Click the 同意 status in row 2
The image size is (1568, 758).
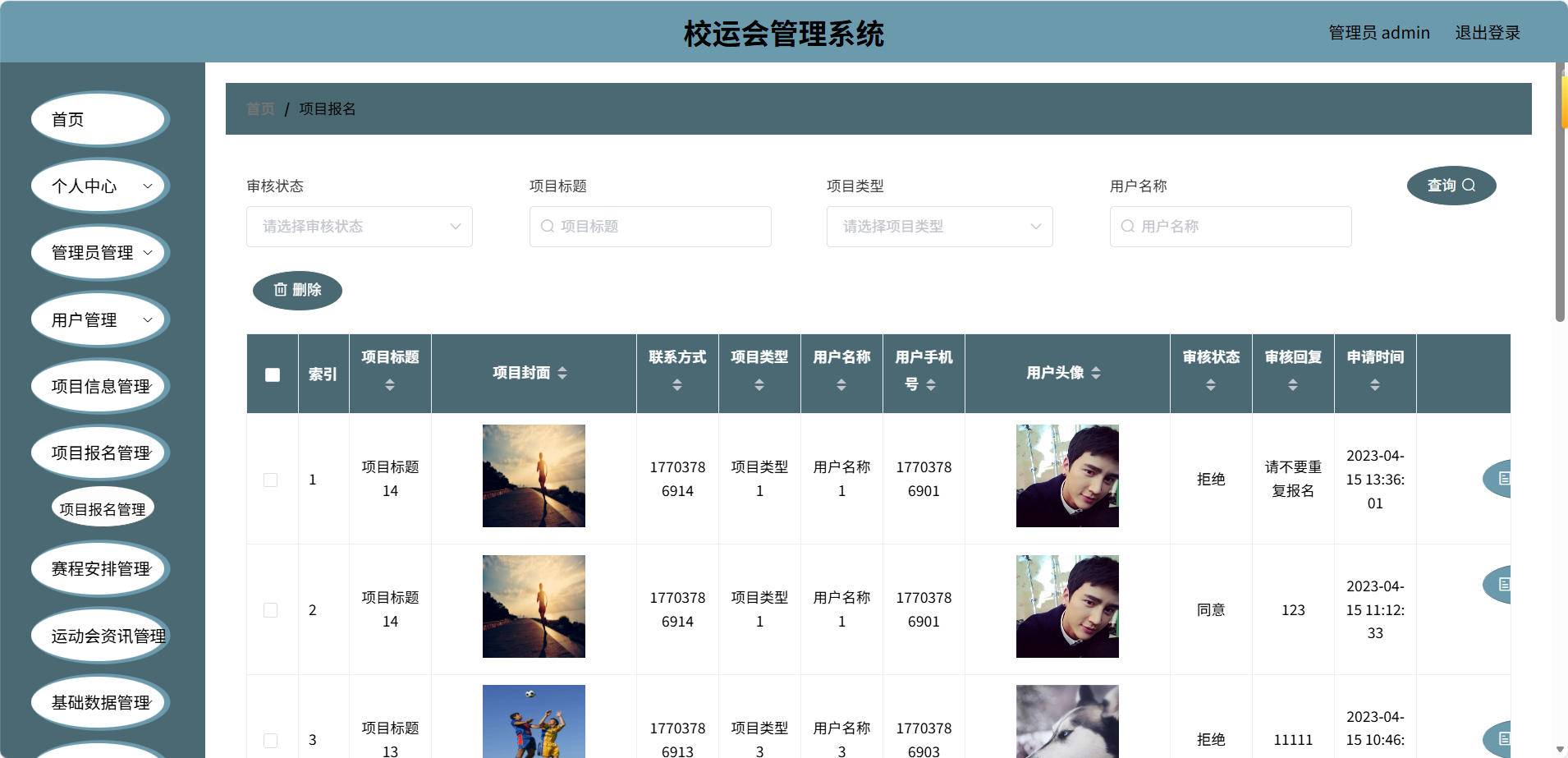click(1211, 609)
